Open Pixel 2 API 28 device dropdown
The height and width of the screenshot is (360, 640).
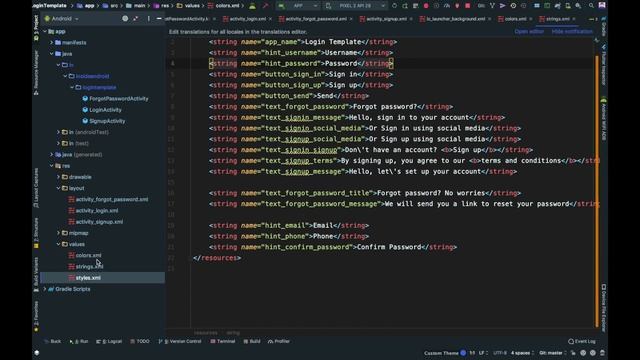pyautogui.click(x=355, y=6)
